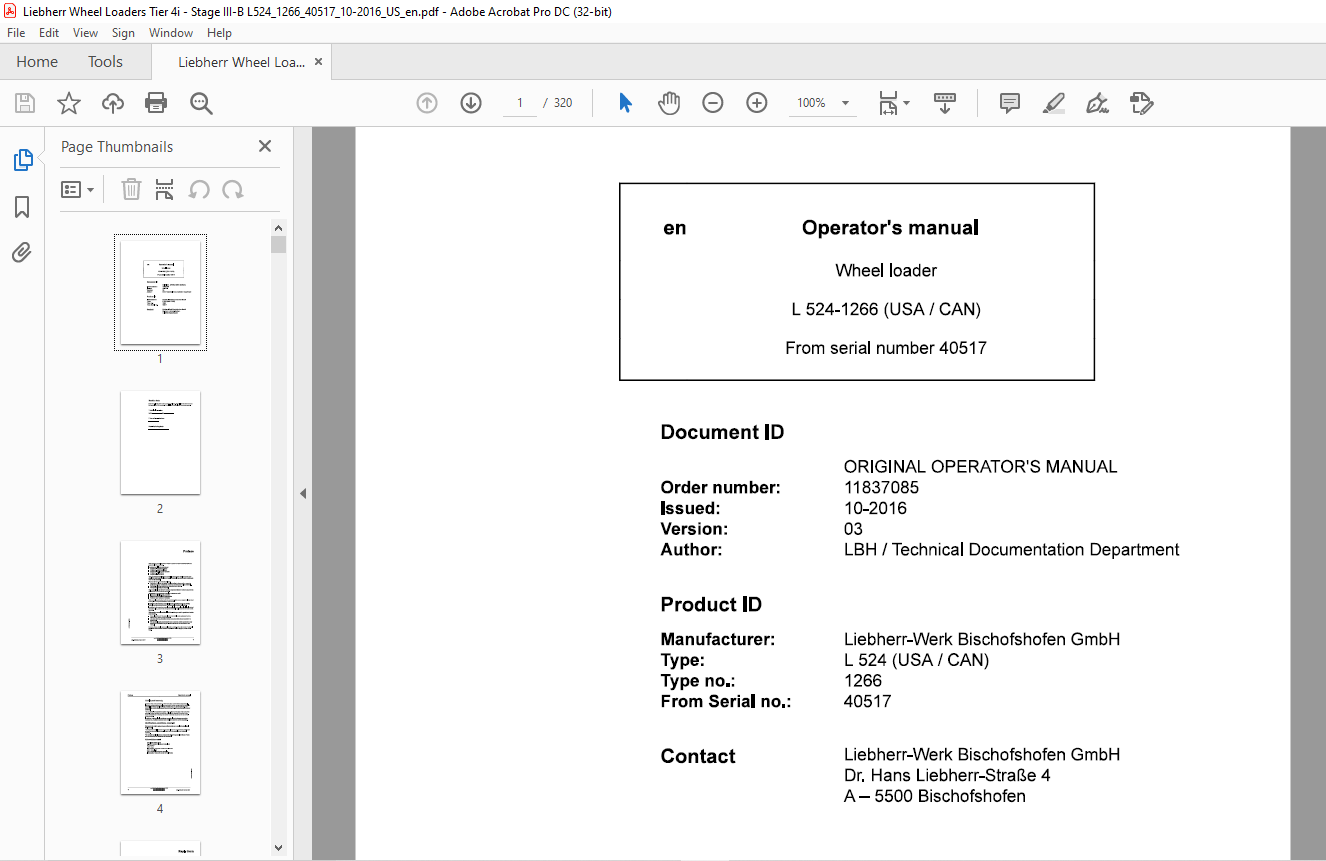Select the Liebherr Wheel Loa... document tab
Viewport: 1326px width, 861px height.
(241, 62)
